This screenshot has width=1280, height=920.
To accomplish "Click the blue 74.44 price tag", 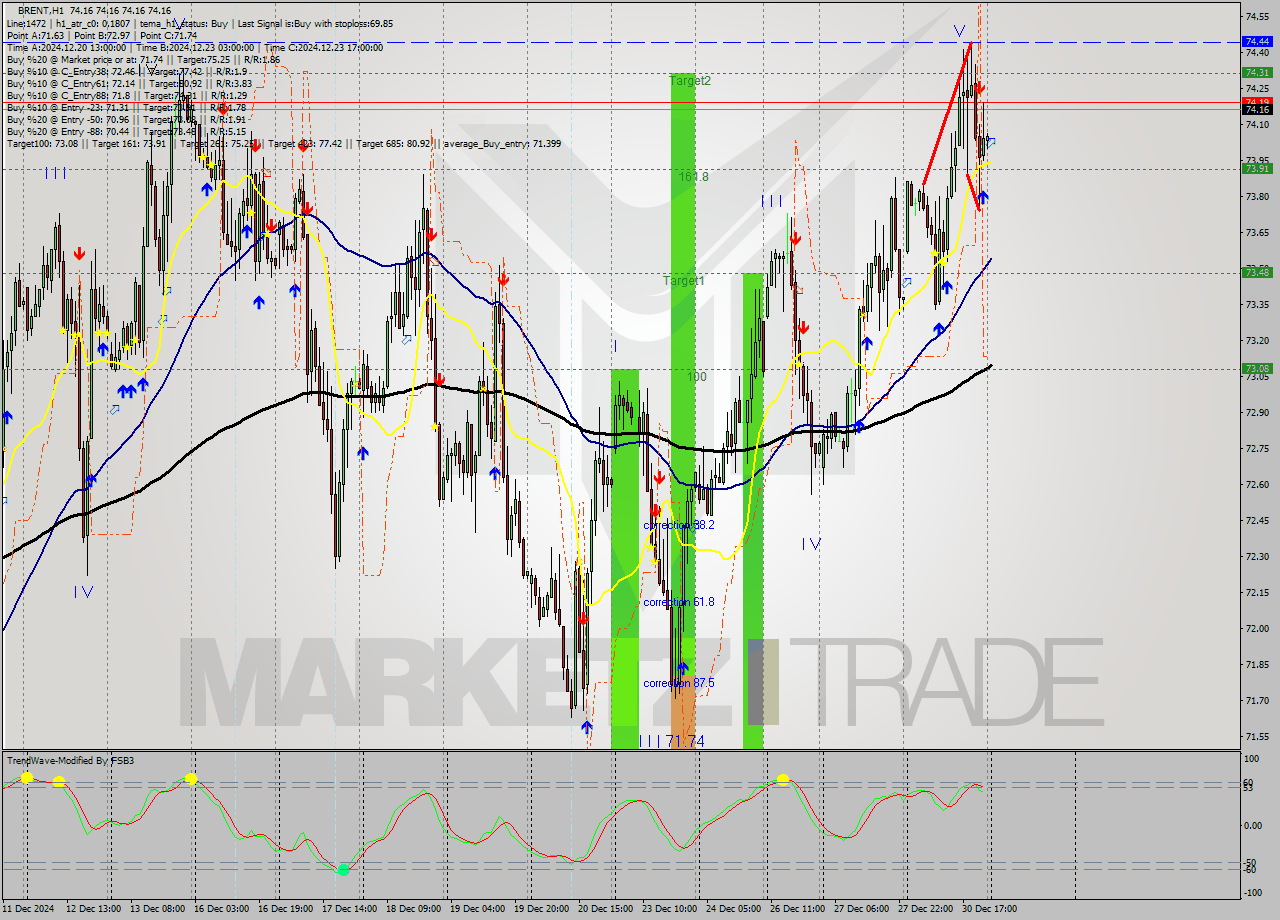I will pos(1256,42).
